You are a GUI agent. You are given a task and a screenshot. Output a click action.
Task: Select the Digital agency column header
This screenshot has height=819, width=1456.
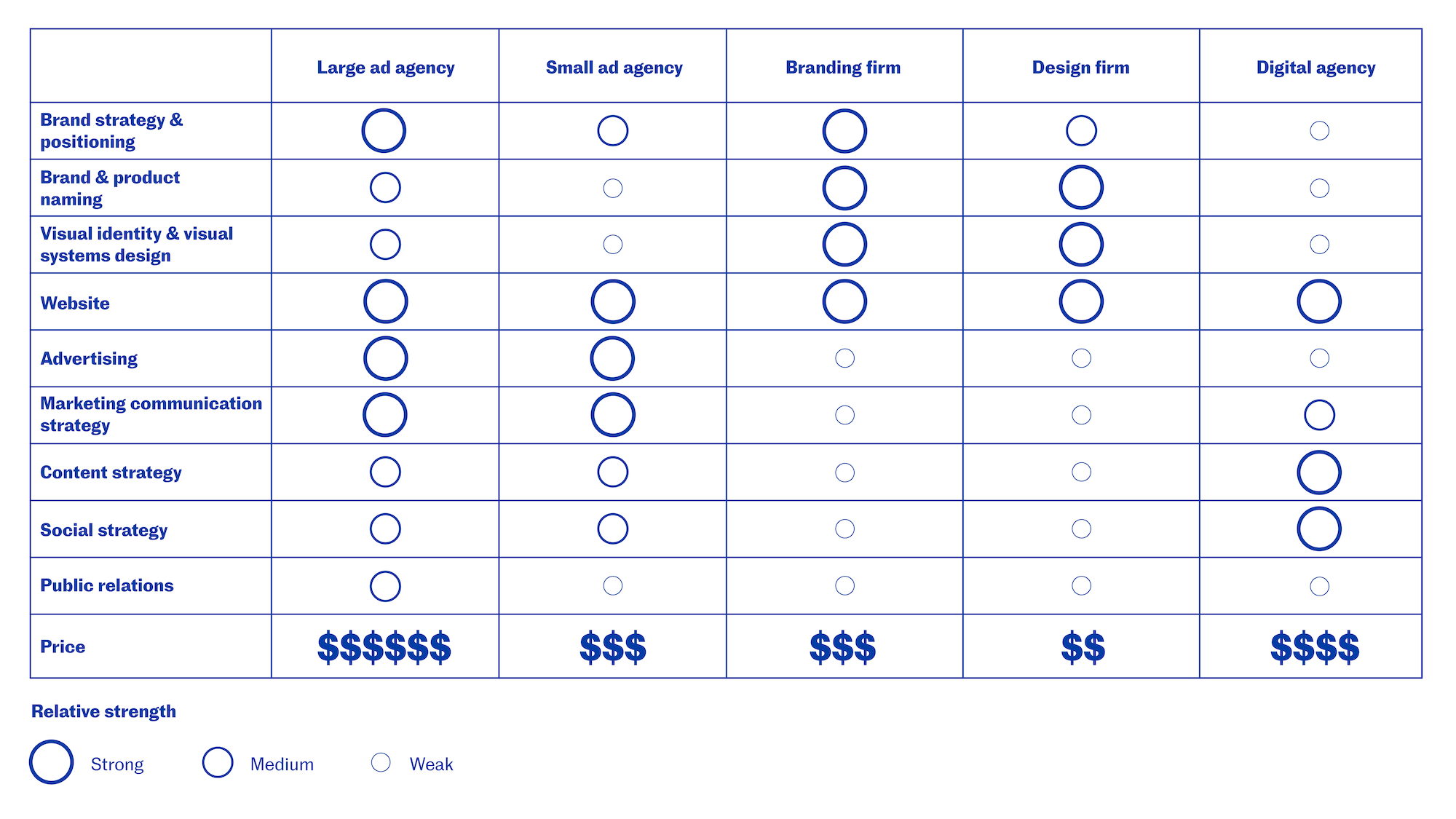pos(1315,68)
